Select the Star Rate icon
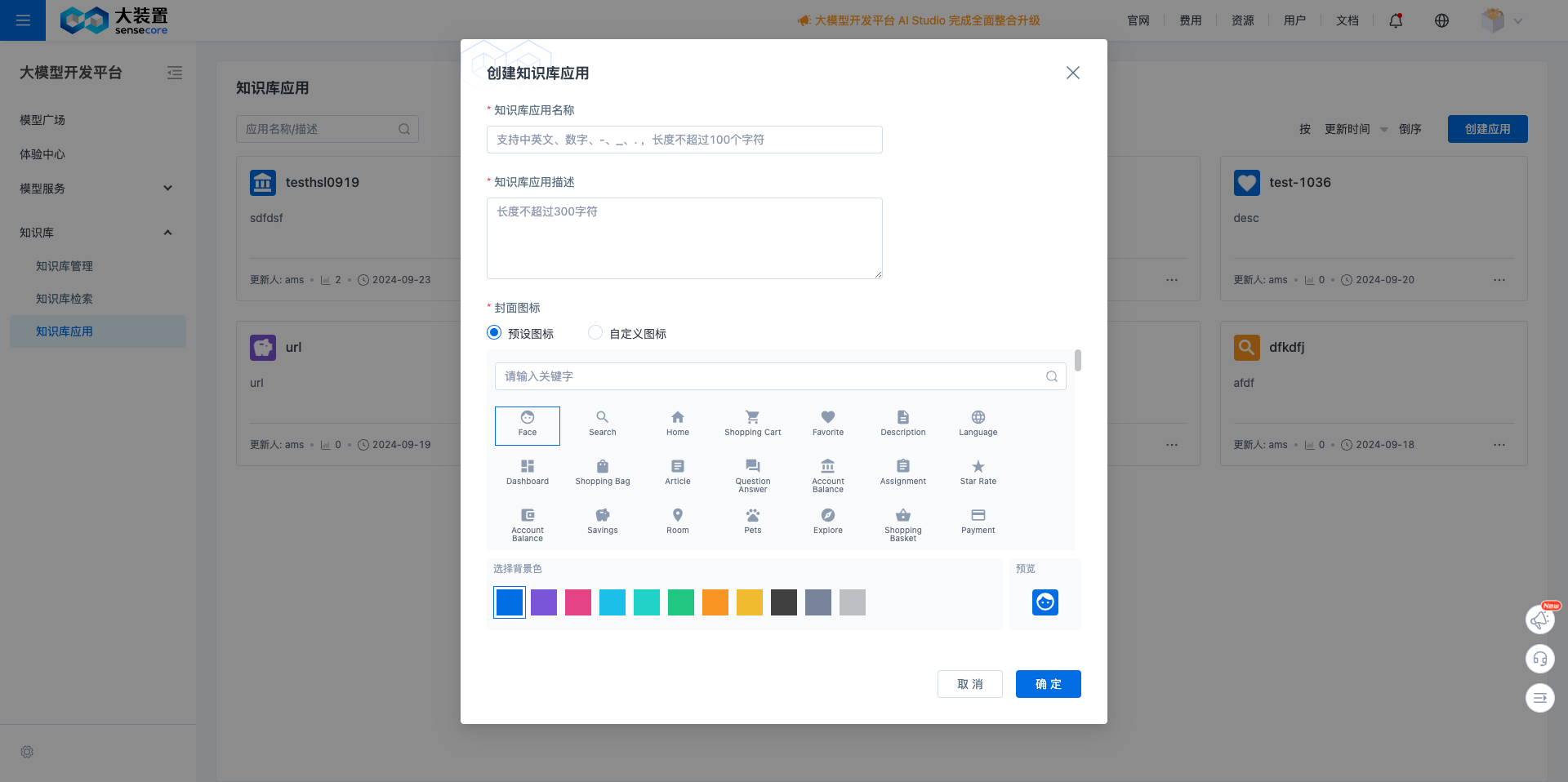The height and width of the screenshot is (782, 1568). pyautogui.click(x=978, y=472)
